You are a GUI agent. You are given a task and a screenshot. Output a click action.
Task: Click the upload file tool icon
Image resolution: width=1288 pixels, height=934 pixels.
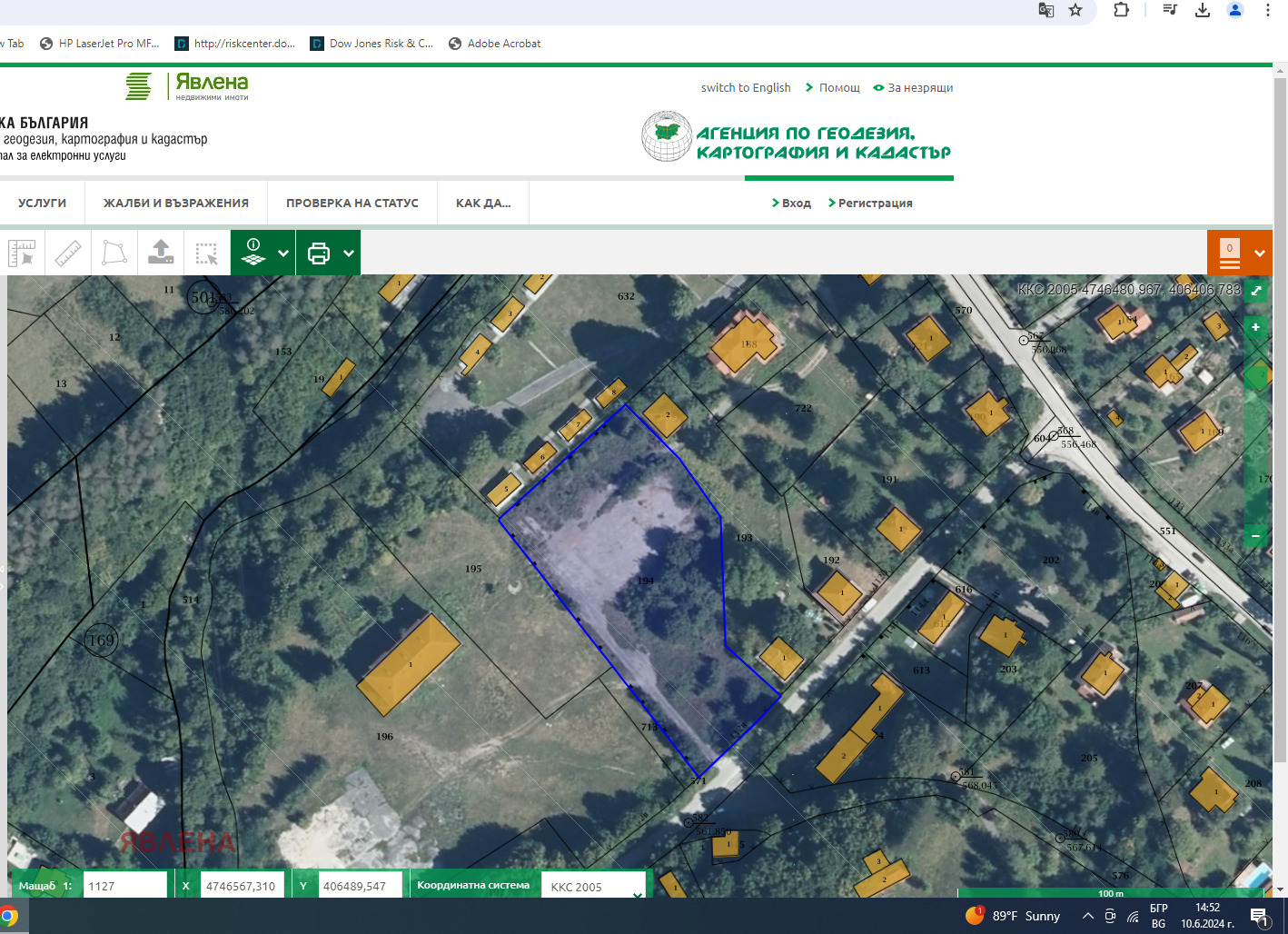161,253
